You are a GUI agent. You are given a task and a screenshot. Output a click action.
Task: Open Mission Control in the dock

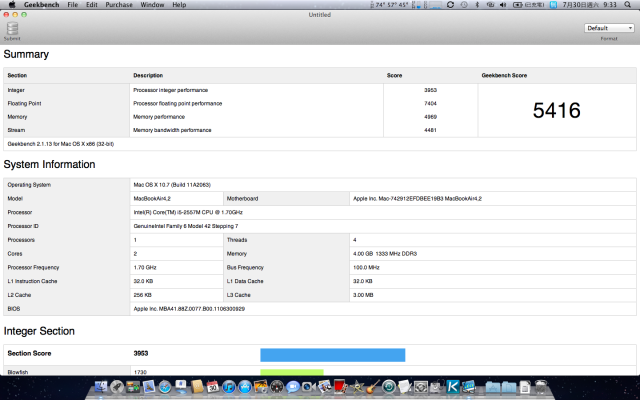133,386
